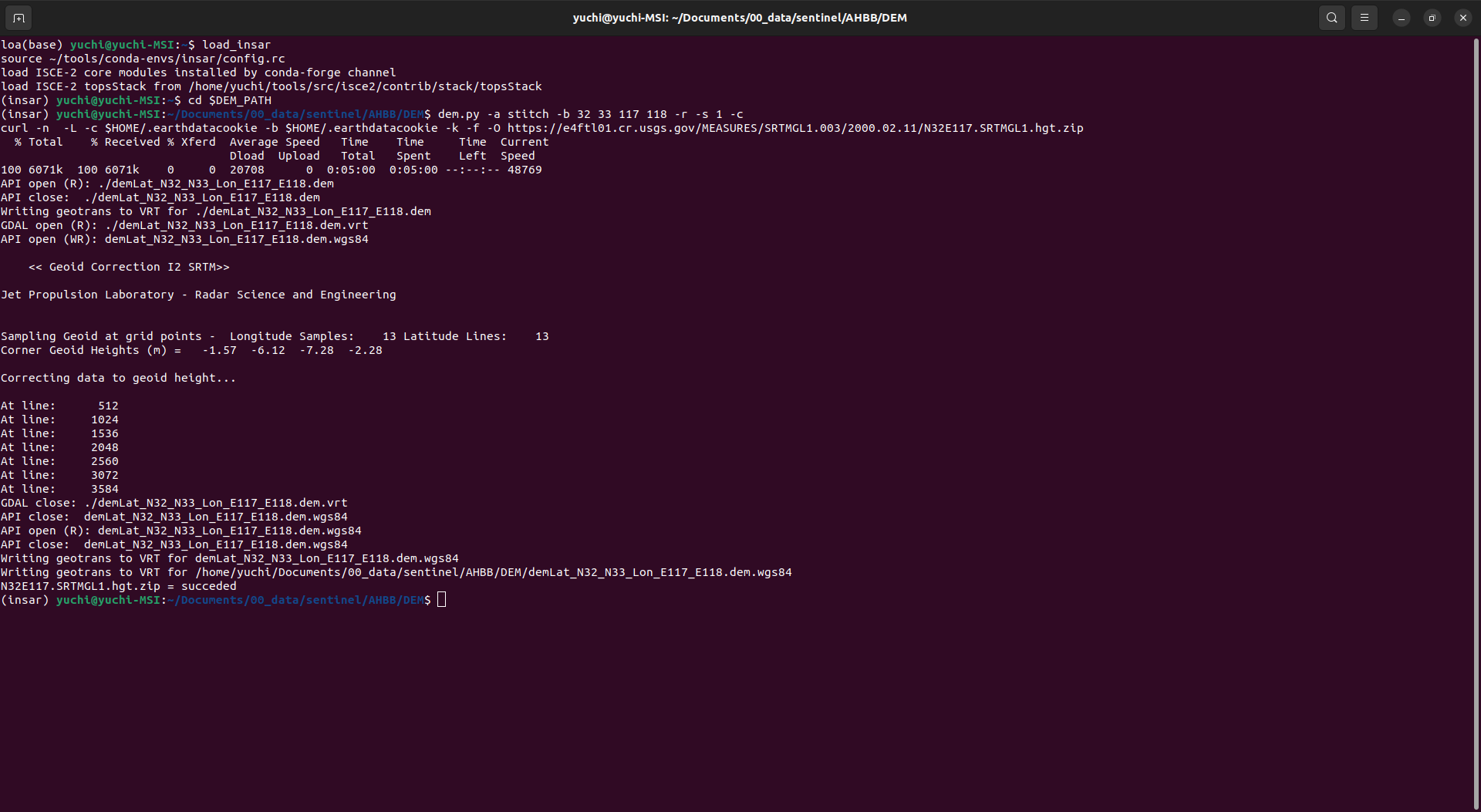Click 'Sampling Geoid at grid points' line
The width and height of the screenshot is (1481, 812).
coord(275,336)
